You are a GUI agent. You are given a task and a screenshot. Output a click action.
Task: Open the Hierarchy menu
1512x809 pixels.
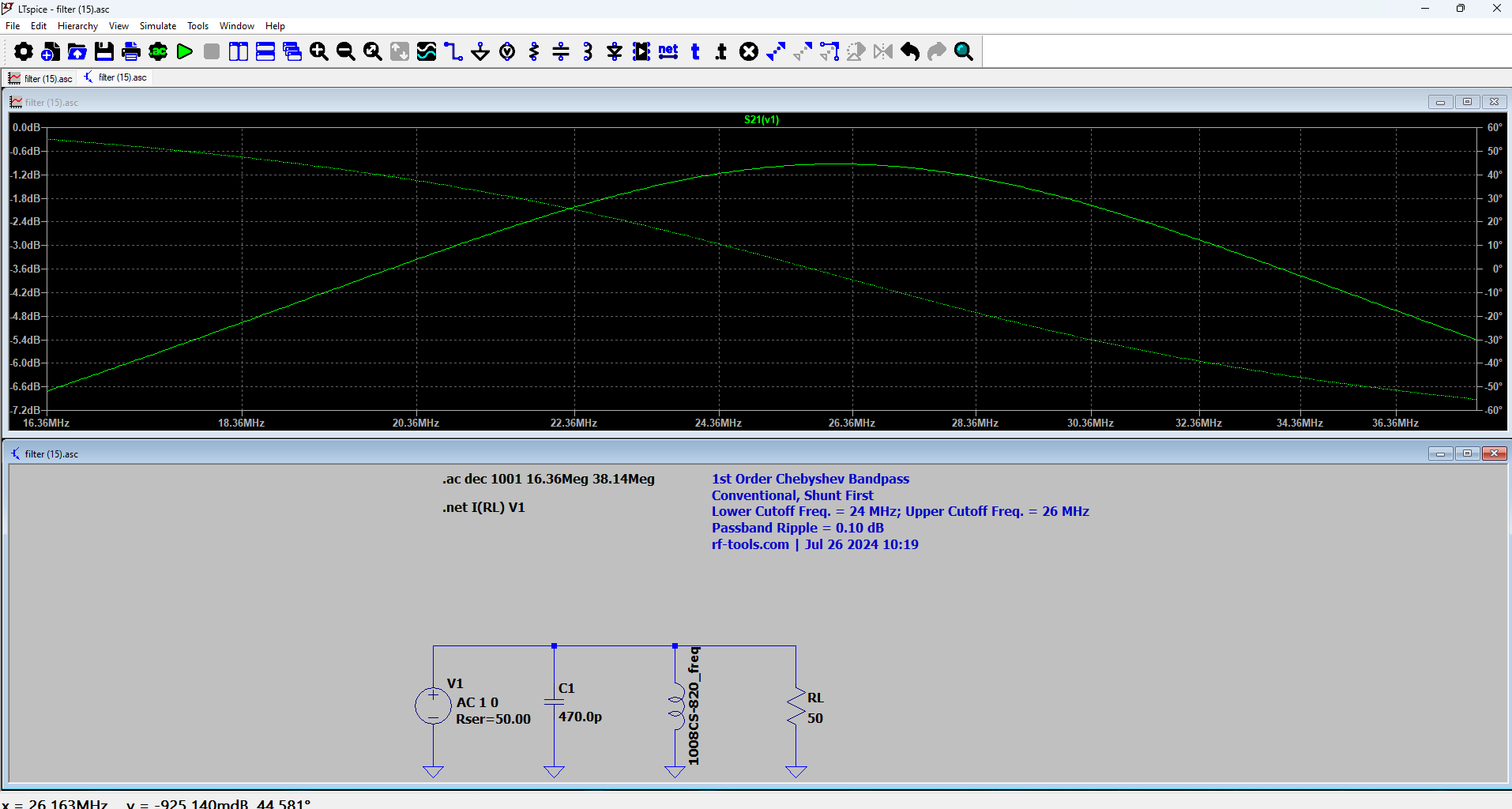(x=77, y=26)
